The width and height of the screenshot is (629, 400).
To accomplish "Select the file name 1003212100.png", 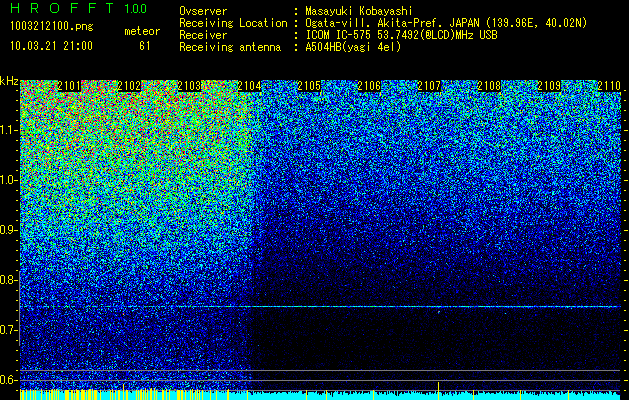I will [52, 27].
